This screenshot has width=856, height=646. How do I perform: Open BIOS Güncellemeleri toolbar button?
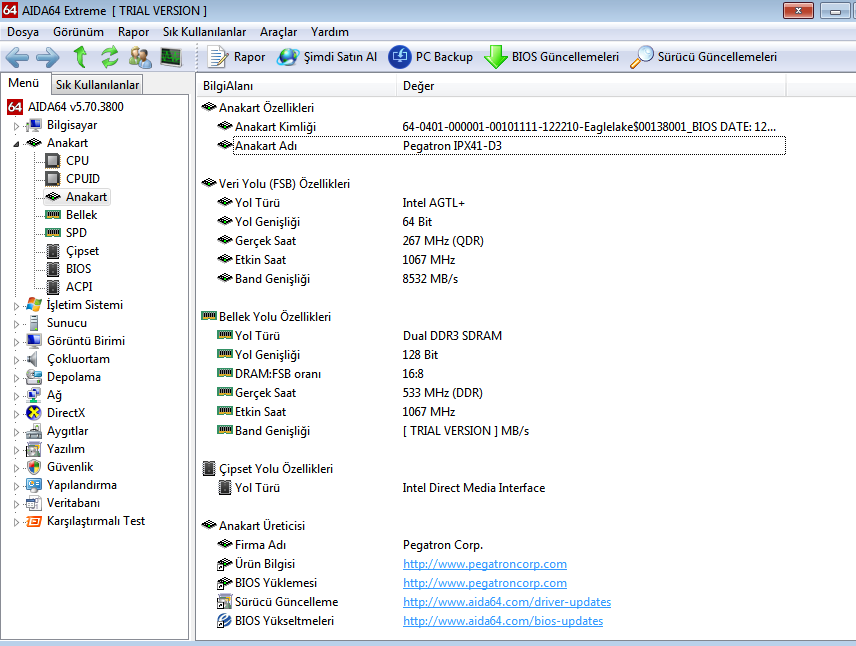pos(551,57)
